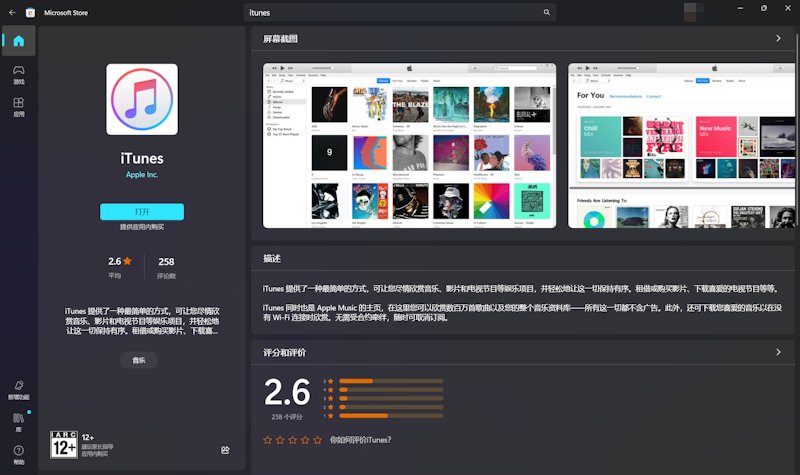Click the Microsoft Store logo icon
Viewport: 800px width, 475px height.
pyautogui.click(x=31, y=13)
